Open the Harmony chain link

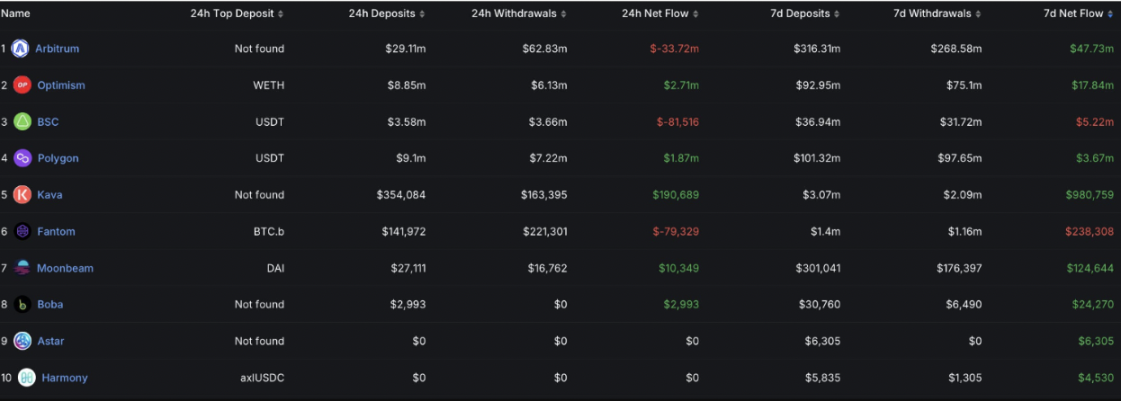point(64,377)
